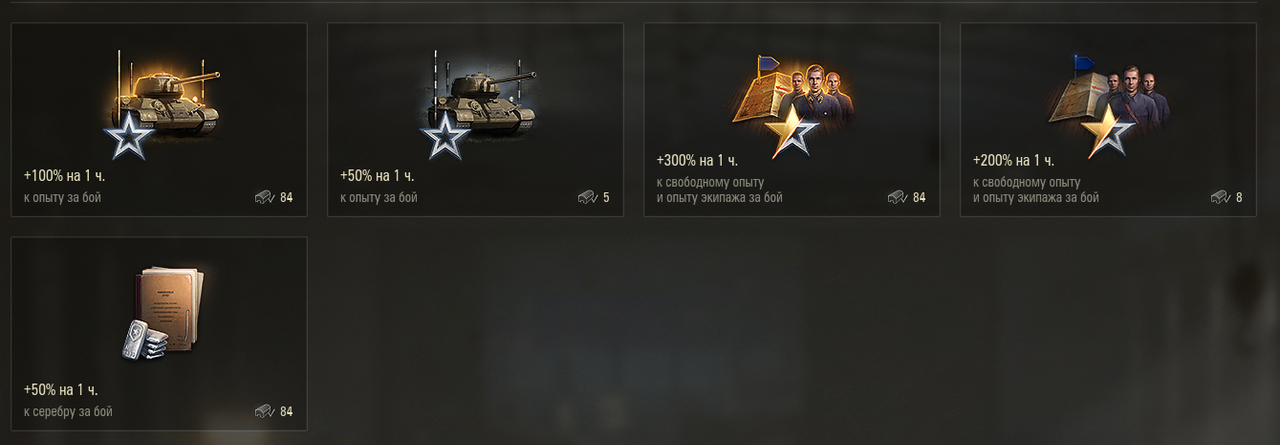Click the white star on the +100% booster

click(129, 137)
